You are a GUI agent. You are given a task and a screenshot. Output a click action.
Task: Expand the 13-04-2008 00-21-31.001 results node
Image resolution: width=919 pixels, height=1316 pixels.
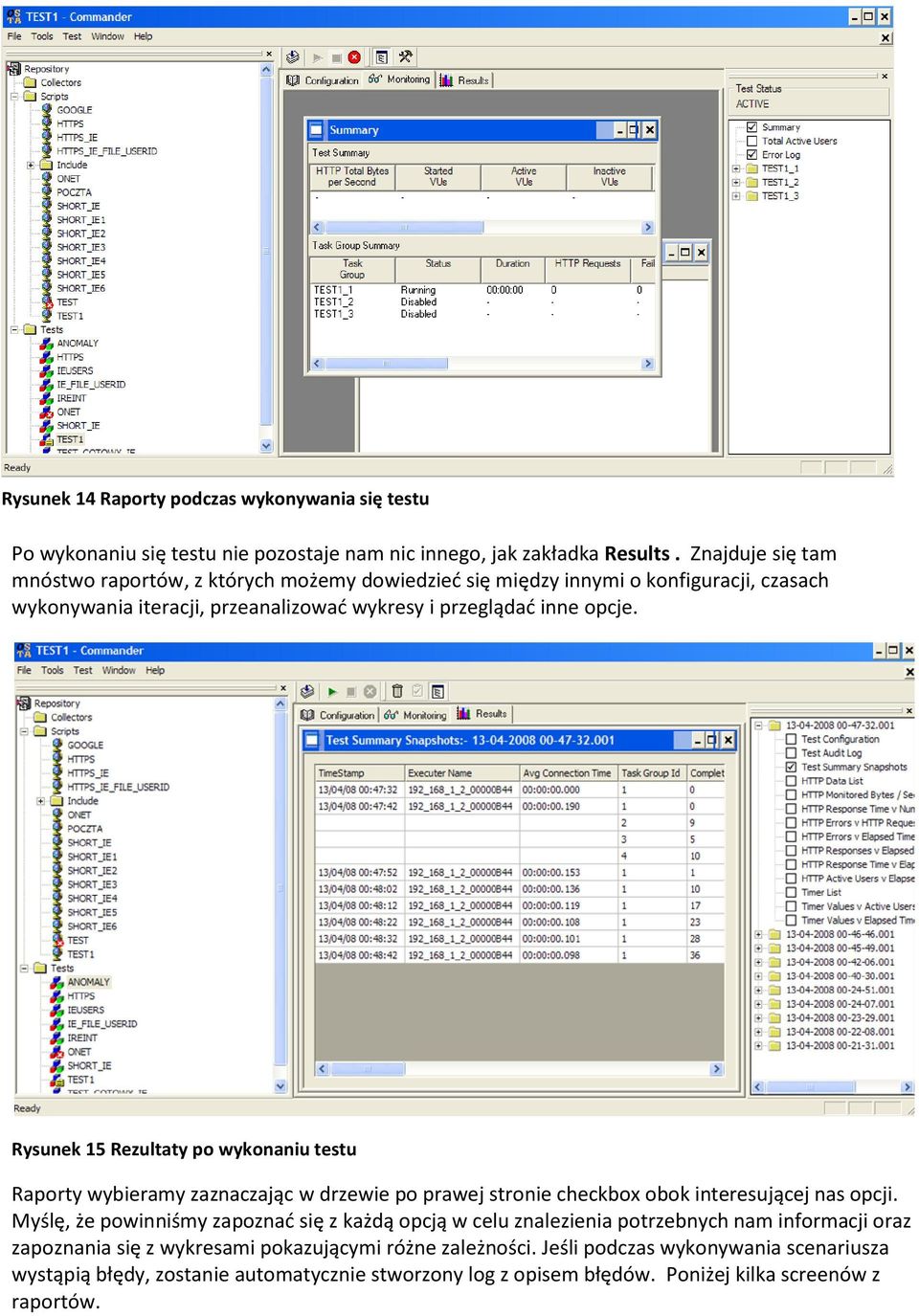758,1046
